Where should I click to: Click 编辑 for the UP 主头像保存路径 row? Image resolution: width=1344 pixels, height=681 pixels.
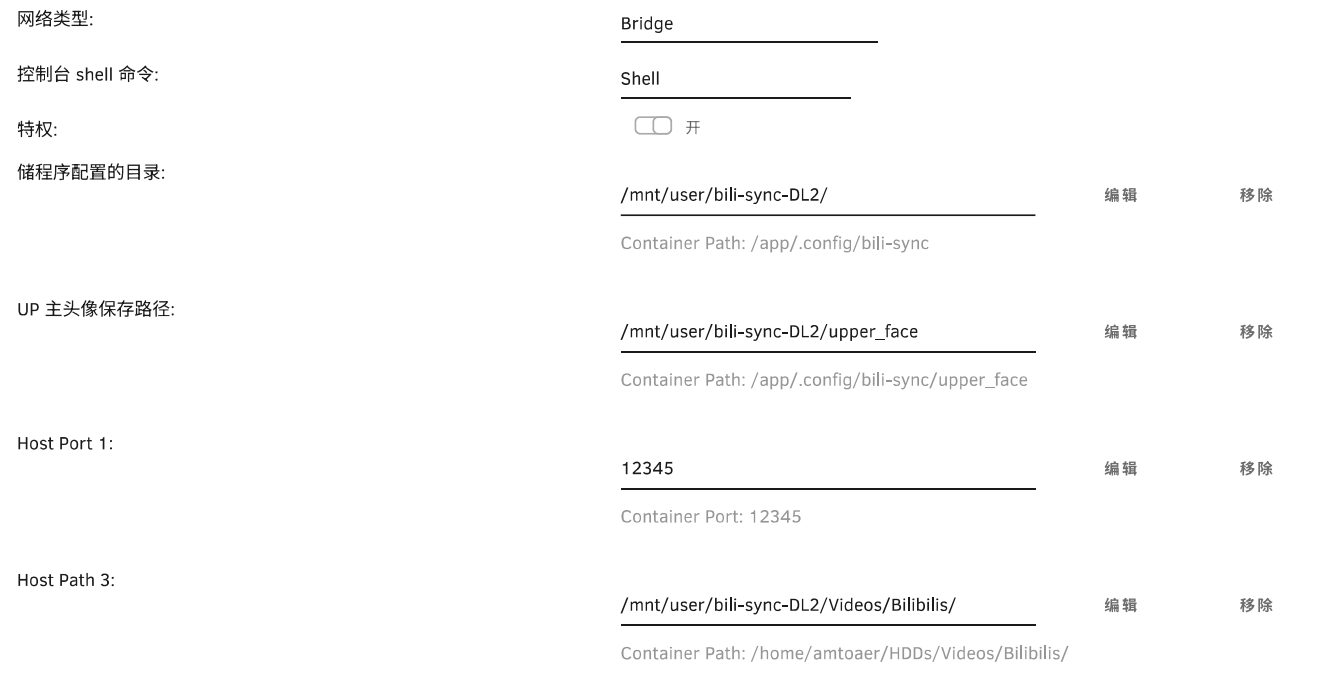(x=1120, y=332)
